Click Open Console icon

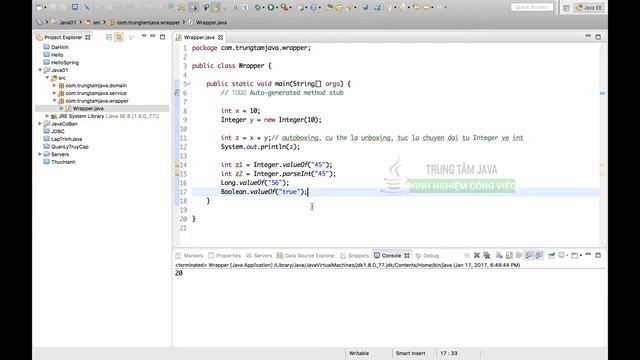pyautogui.click(x=574, y=256)
